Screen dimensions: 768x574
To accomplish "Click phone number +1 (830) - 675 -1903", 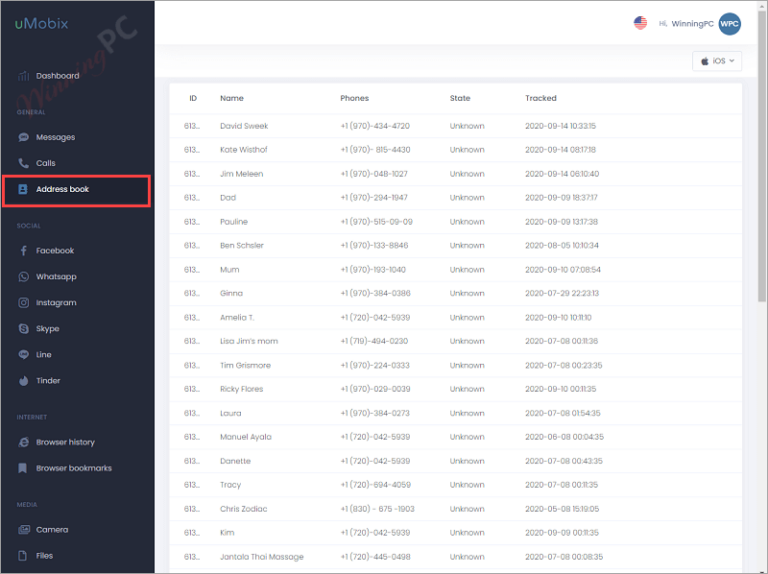I will pyautogui.click(x=378, y=509).
